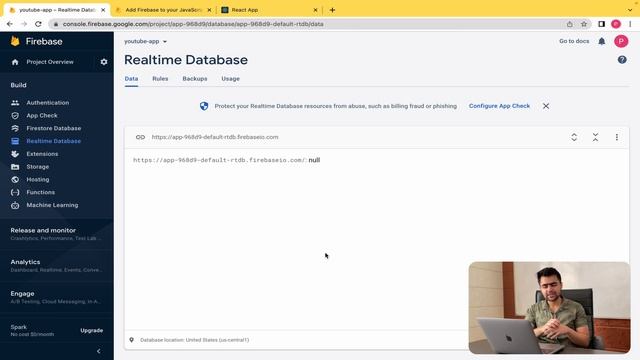
Task: Click the browser back arrow
Action: click(10, 24)
